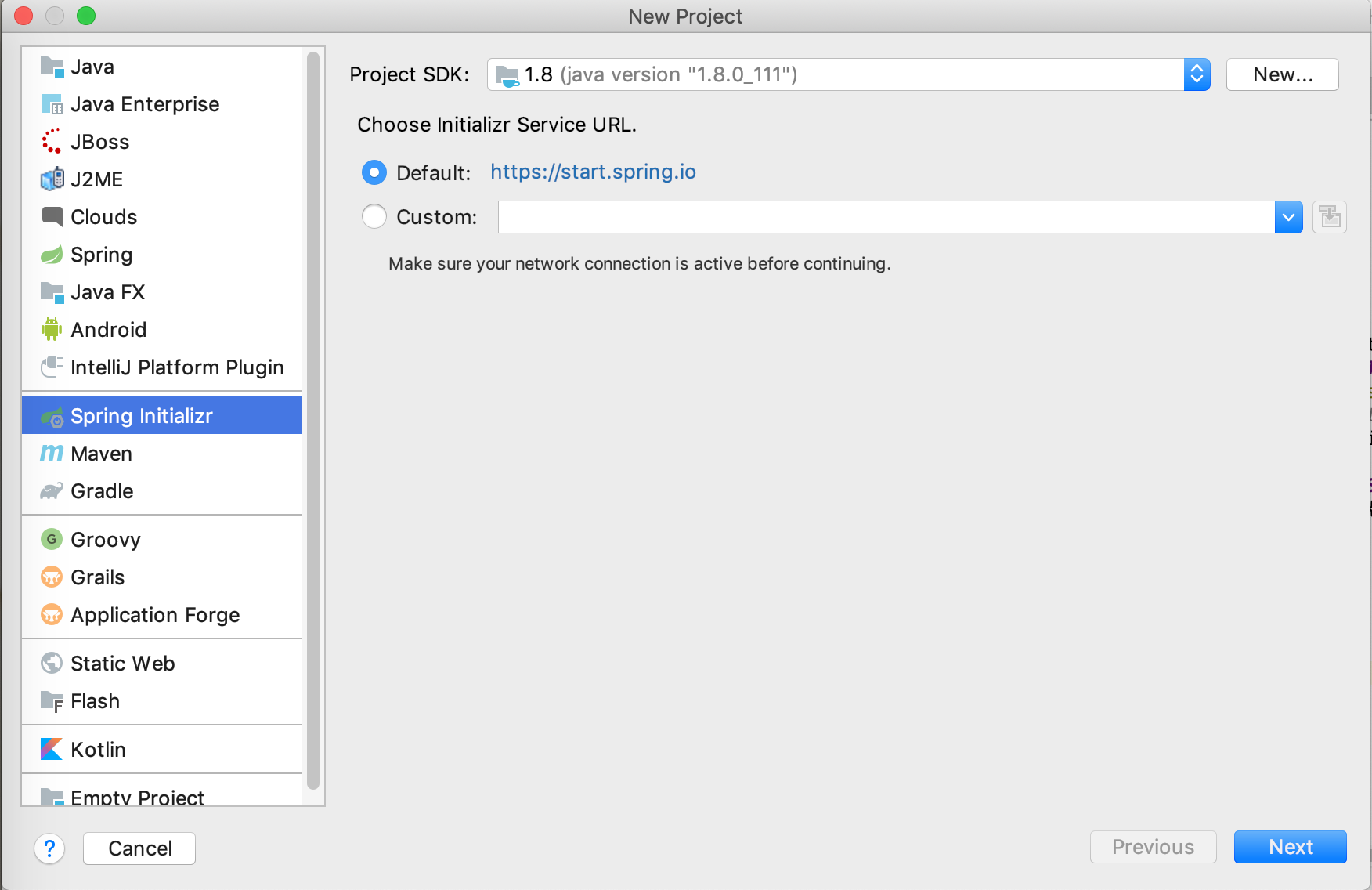The width and height of the screenshot is (1372, 890).
Task: Click the Cancel button
Action: click(139, 848)
